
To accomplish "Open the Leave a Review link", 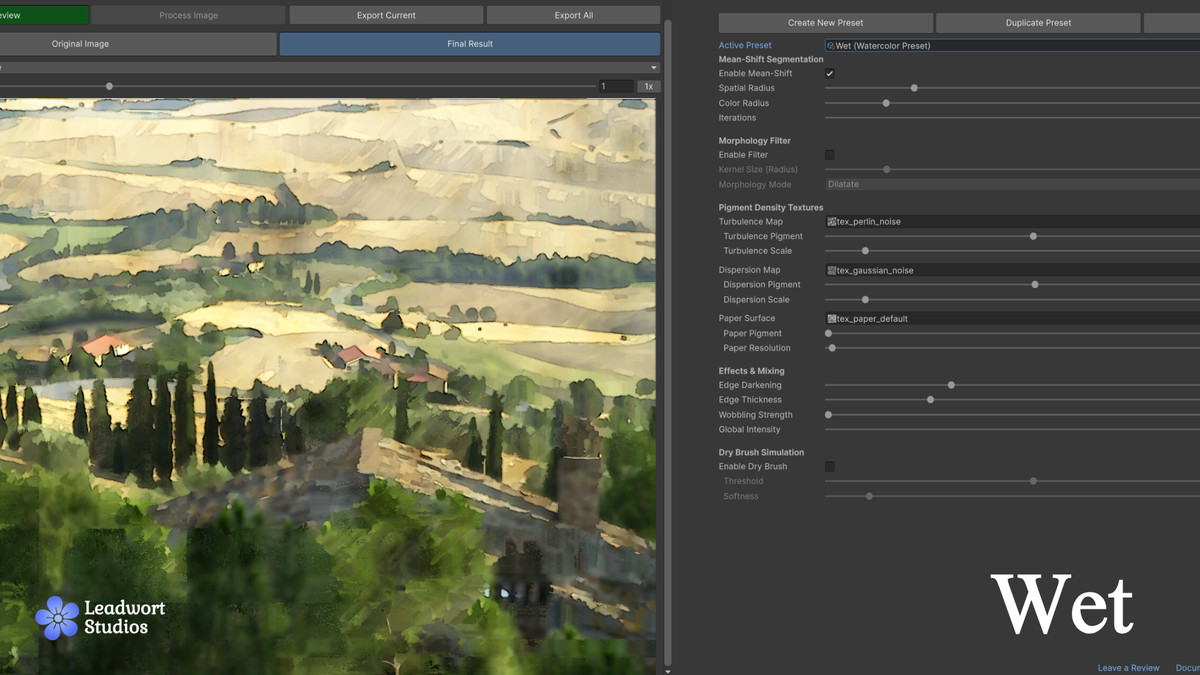I will (1128, 668).
